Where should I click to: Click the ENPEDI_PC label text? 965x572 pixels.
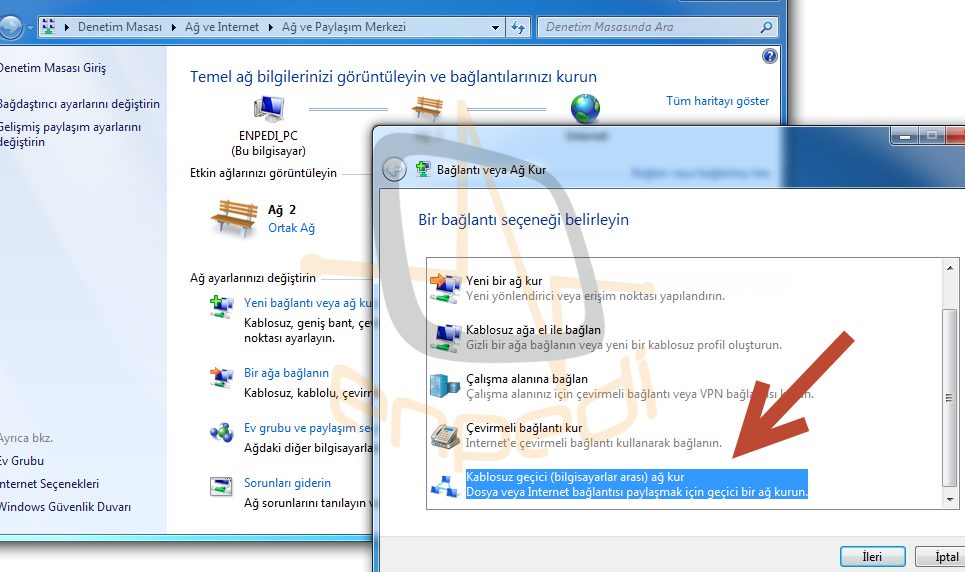[268, 135]
